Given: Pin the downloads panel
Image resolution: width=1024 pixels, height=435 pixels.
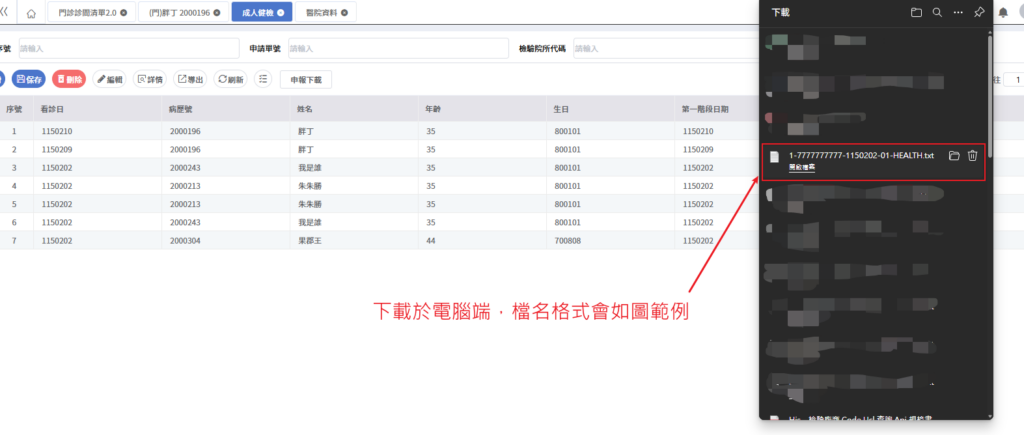Looking at the screenshot, I should [x=979, y=13].
